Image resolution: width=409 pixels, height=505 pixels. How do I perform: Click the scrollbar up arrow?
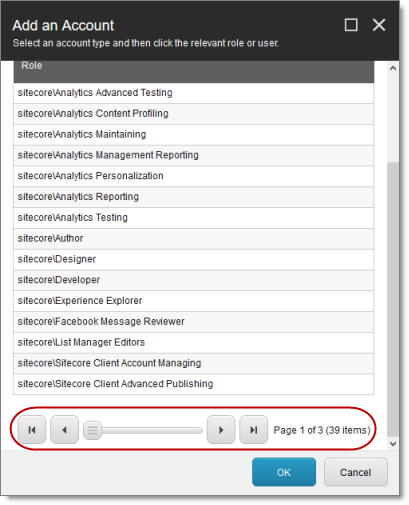pyautogui.click(x=393, y=68)
